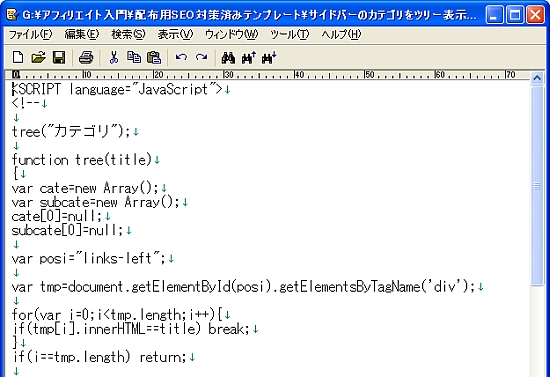Create a new document with the blank page icon
Screen dimensions: 550x377
(x=18, y=58)
